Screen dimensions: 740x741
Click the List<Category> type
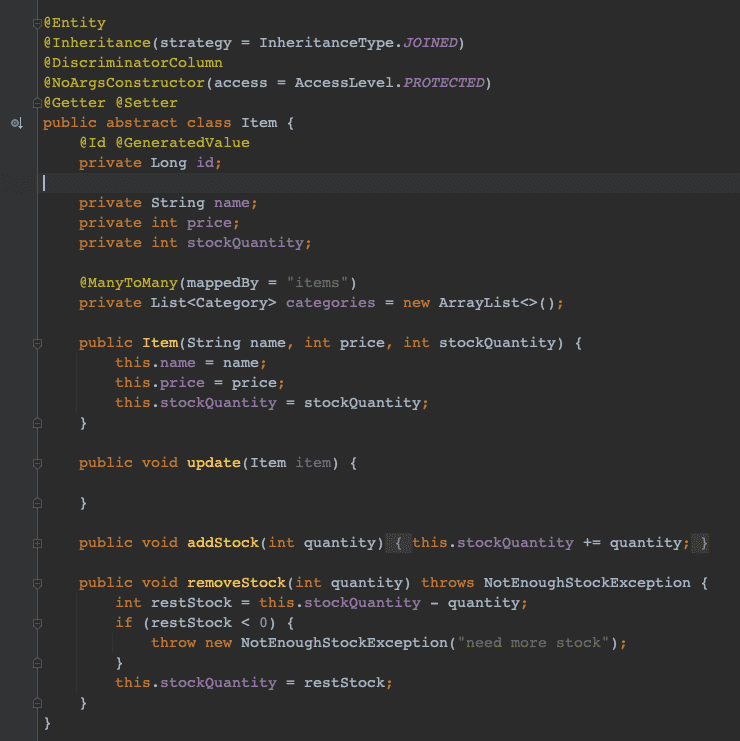click(214, 303)
